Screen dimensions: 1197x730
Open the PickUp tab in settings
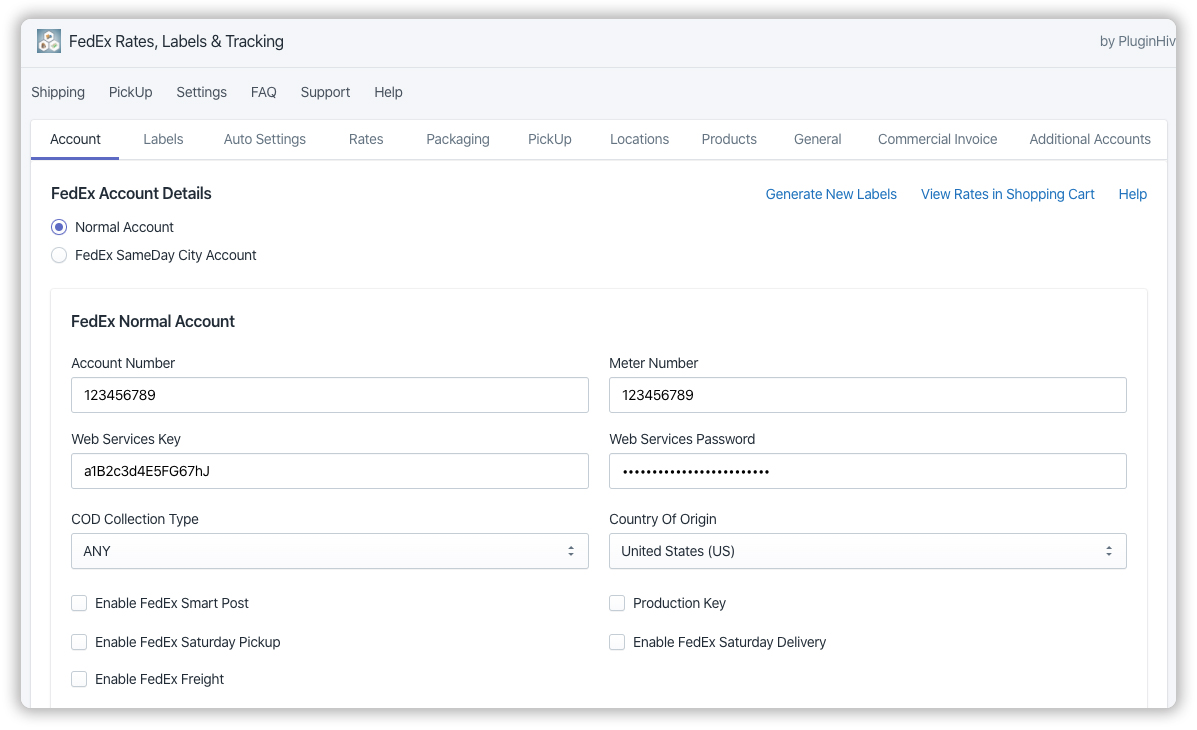pyautogui.click(x=550, y=139)
